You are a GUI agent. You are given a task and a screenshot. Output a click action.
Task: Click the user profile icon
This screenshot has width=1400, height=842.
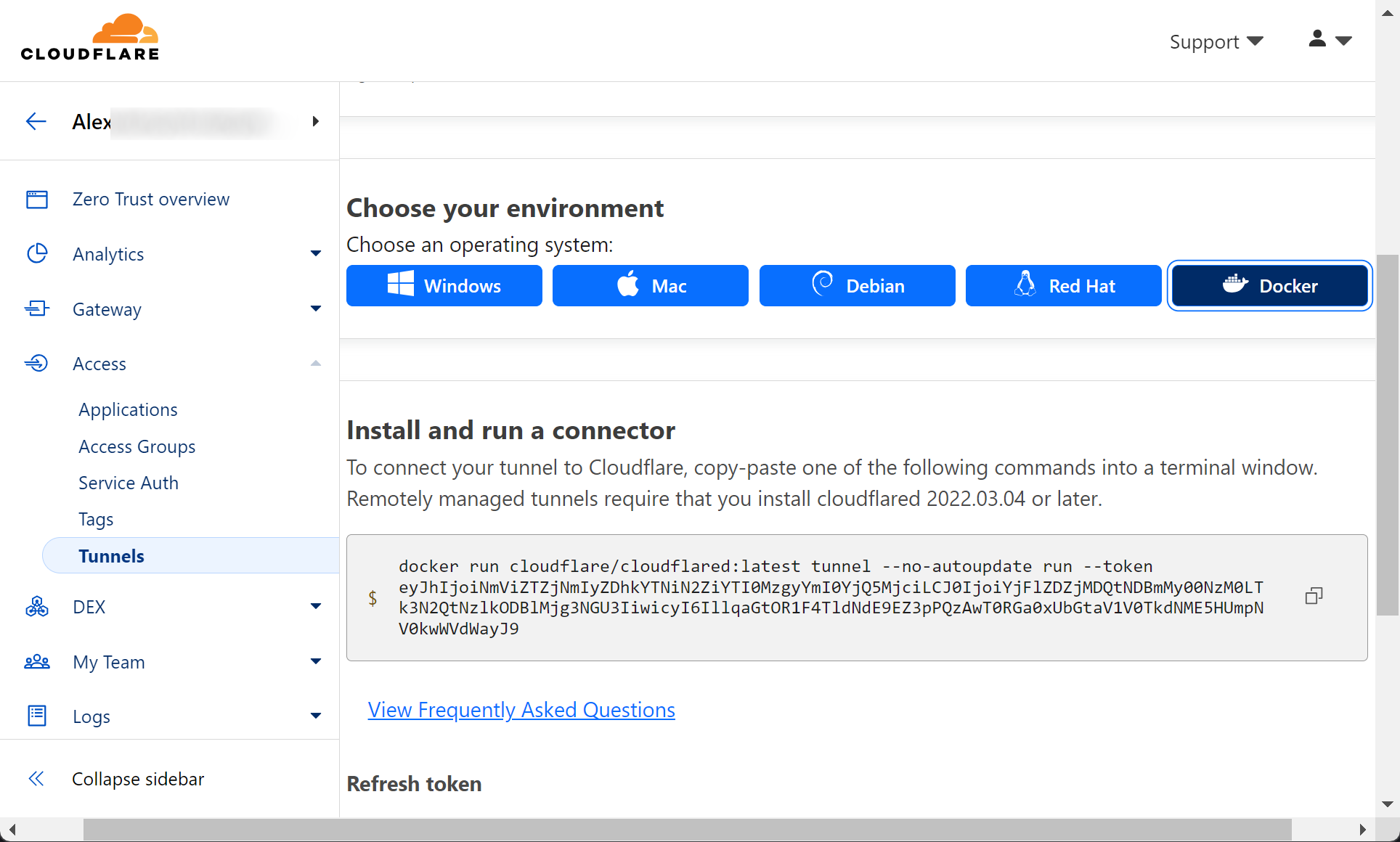pos(1317,39)
